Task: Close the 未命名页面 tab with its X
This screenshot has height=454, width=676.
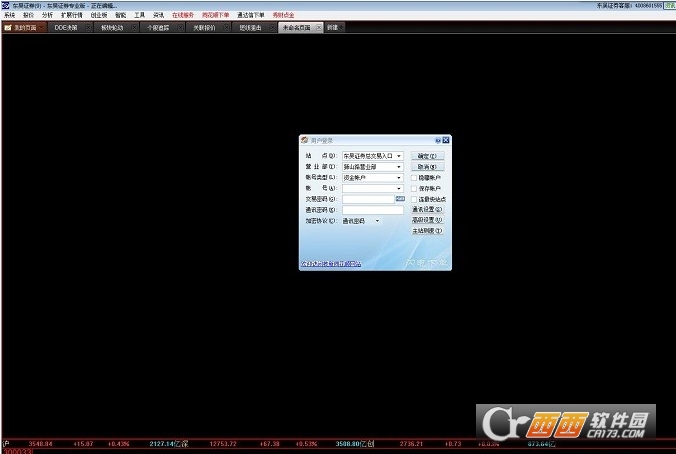Action: (319, 28)
